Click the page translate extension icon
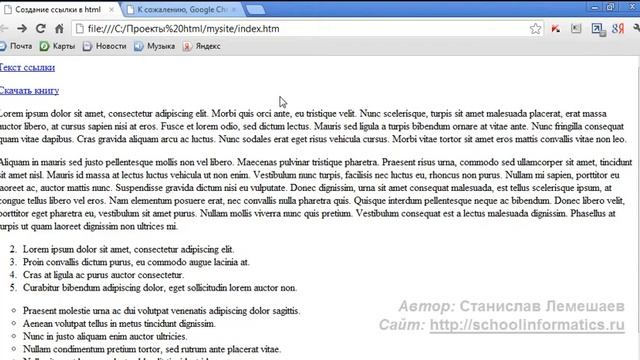Screen dimensions: 640x360 click(x=598, y=29)
